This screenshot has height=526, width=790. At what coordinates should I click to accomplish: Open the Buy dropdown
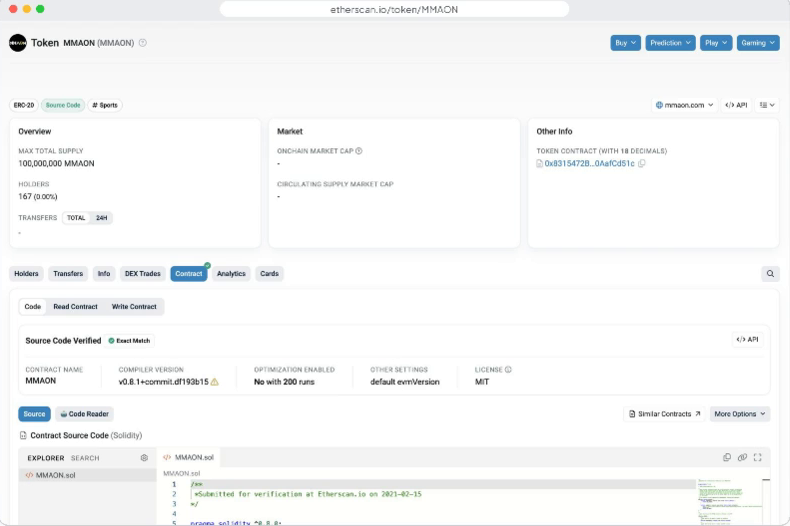[x=625, y=43]
